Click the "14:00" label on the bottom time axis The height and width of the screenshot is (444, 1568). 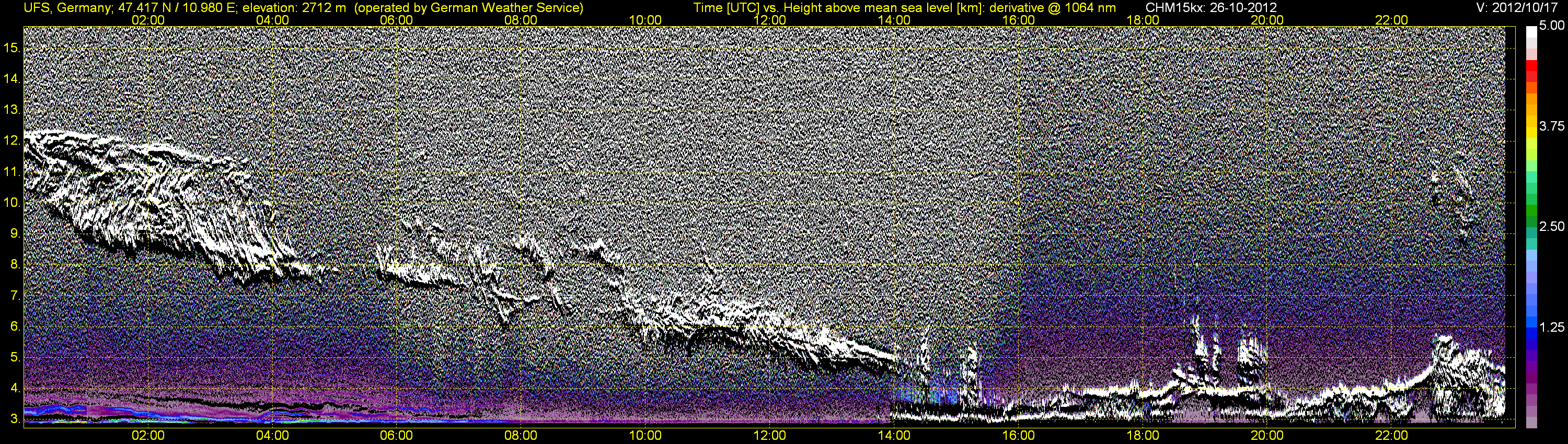pos(894,436)
